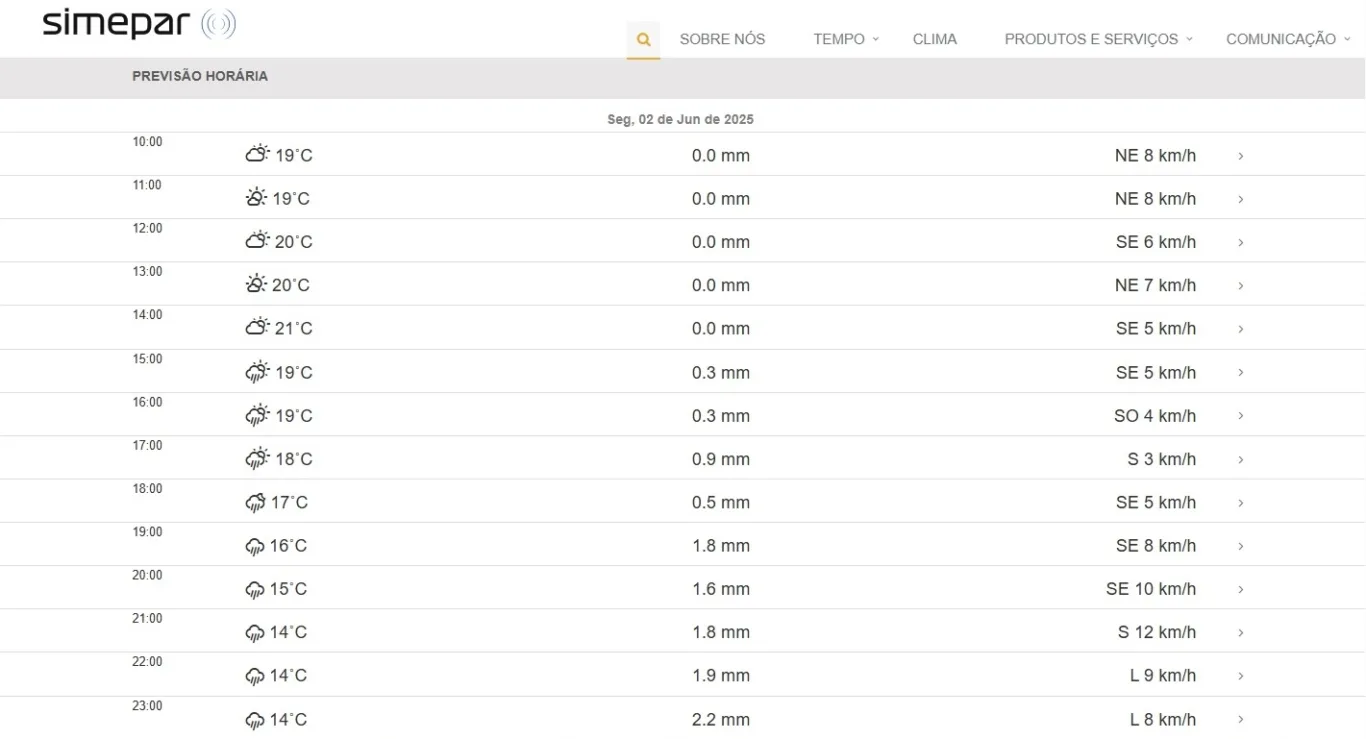Viewport: 1366px width, 739px height.
Task: Click the rain cloud icon for 19:00
Action: 255,546
